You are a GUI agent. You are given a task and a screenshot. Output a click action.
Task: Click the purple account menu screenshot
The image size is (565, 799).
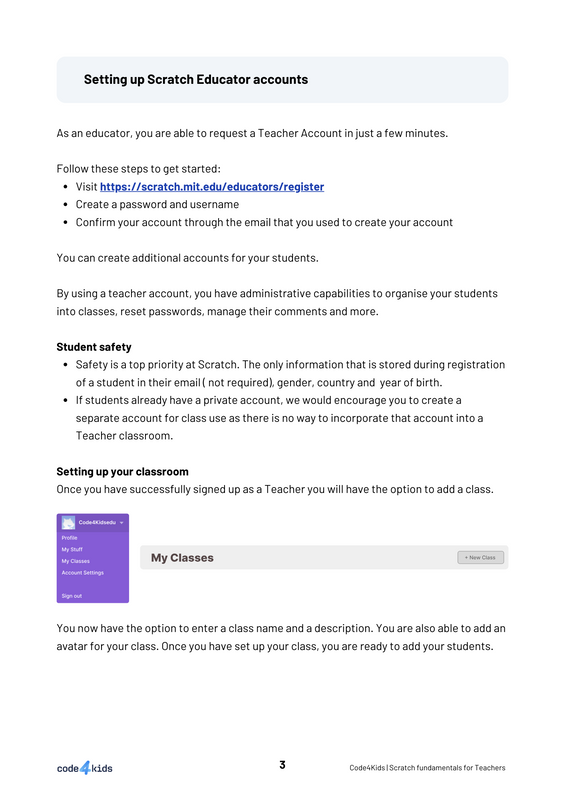(x=93, y=558)
